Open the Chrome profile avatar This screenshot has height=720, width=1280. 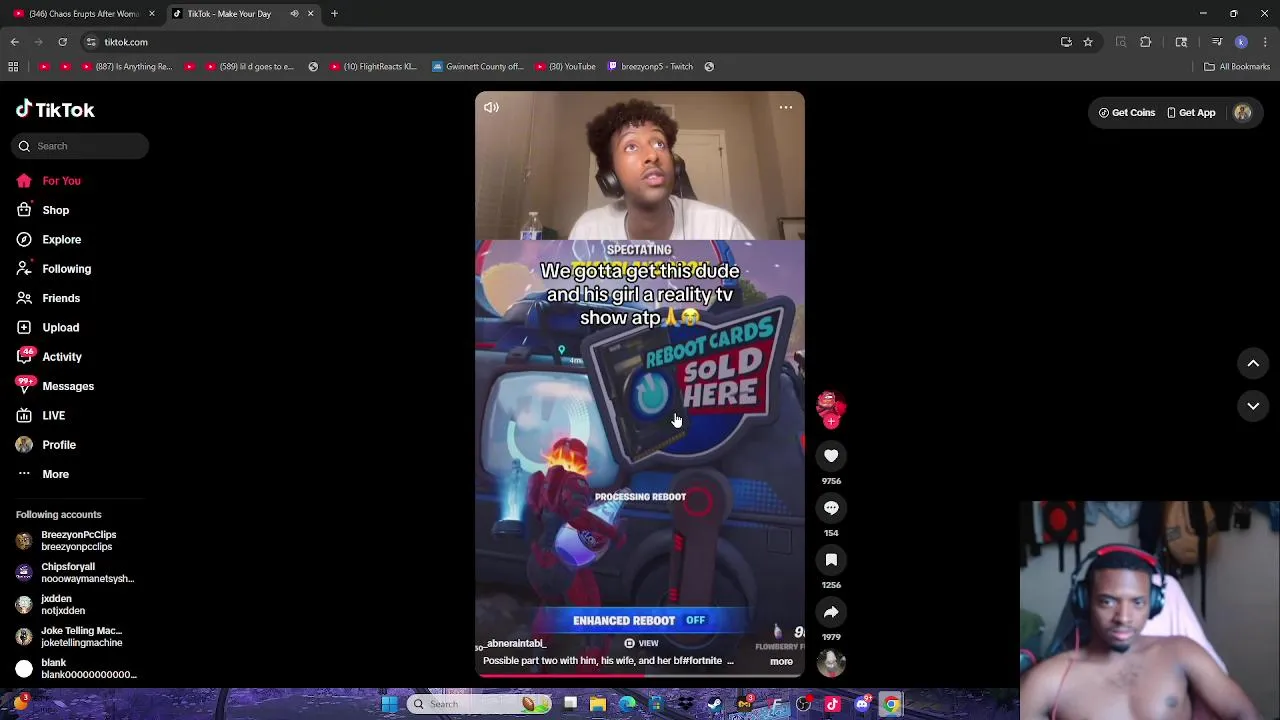pyautogui.click(x=1241, y=42)
